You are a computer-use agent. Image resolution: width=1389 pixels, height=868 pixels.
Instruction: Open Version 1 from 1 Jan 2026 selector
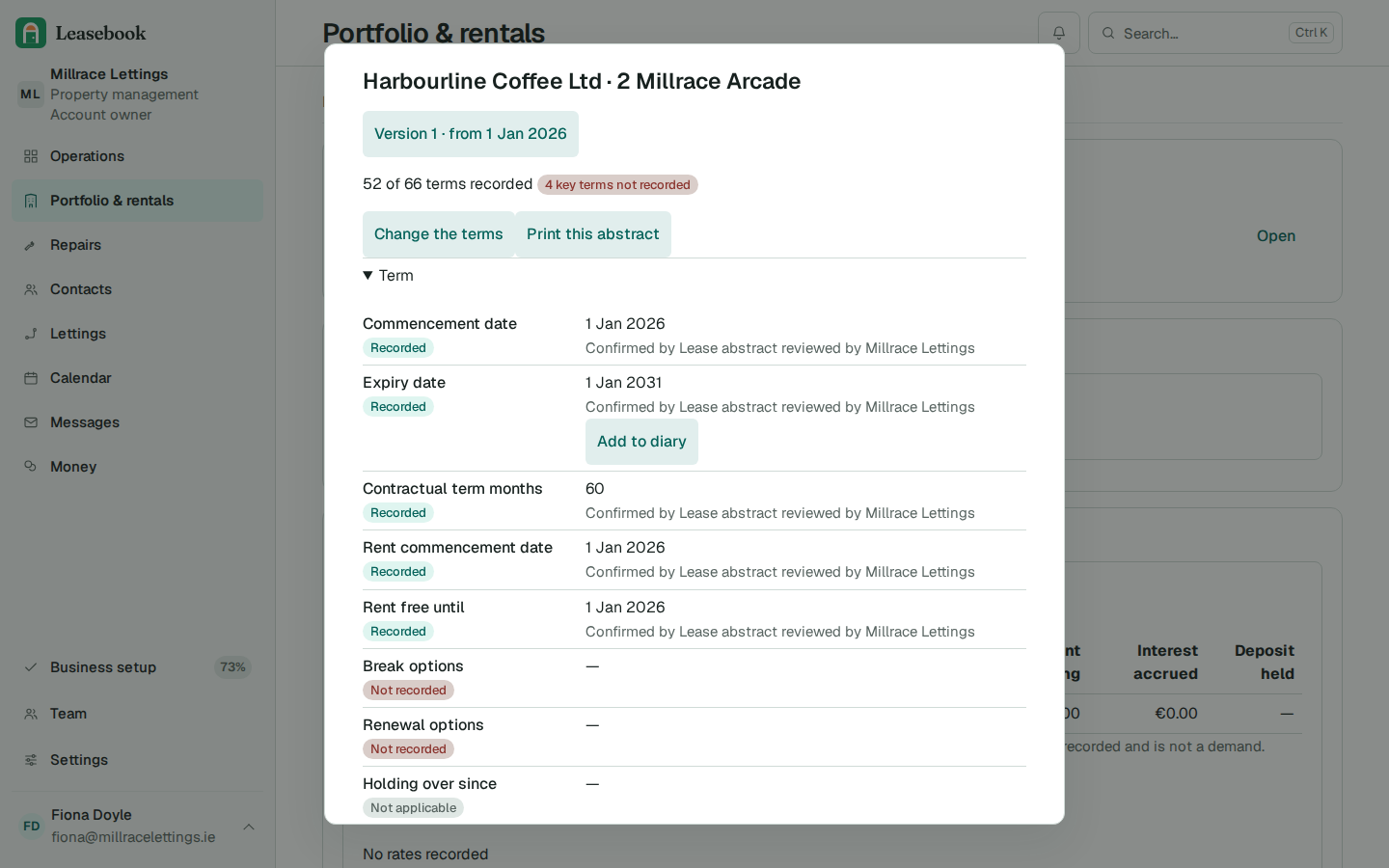tap(471, 134)
